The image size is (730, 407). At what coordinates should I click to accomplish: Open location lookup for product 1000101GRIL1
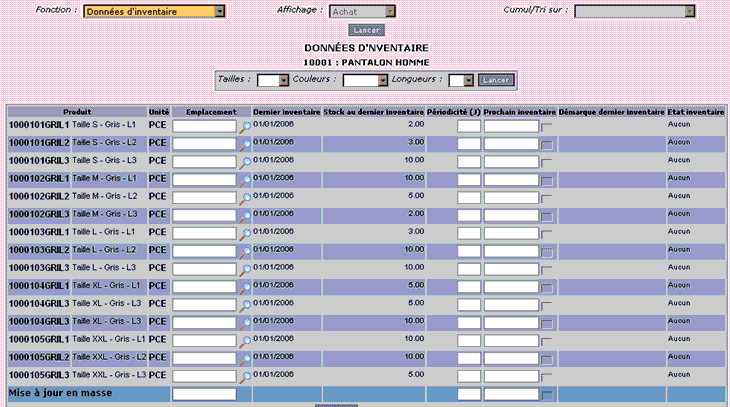tap(245, 127)
